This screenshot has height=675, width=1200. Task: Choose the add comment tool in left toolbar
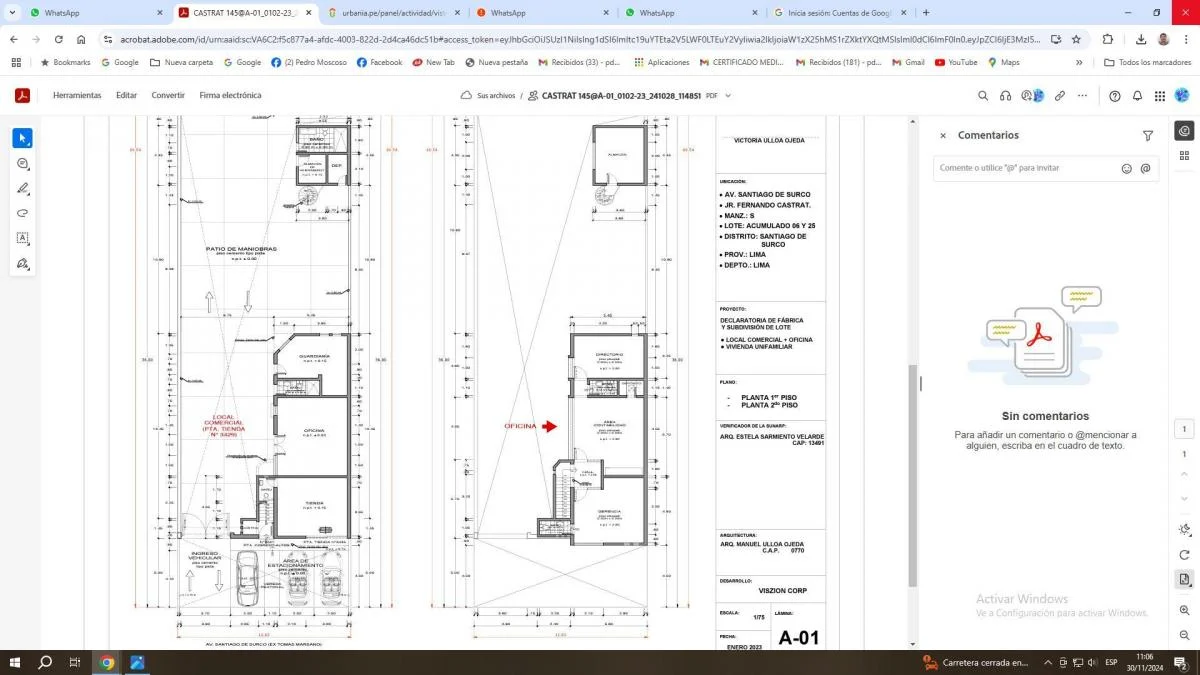click(x=22, y=163)
